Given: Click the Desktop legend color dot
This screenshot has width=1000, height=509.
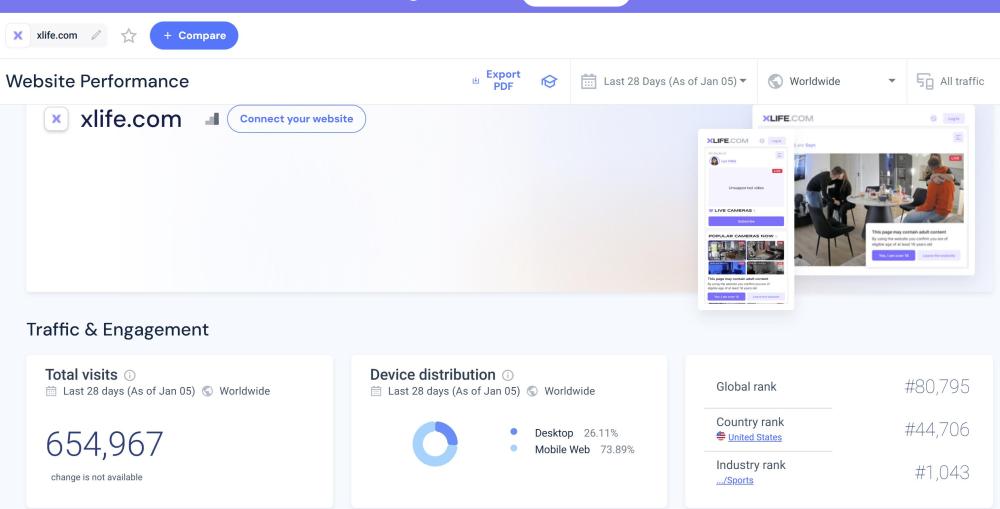Looking at the screenshot, I should coord(514,432).
